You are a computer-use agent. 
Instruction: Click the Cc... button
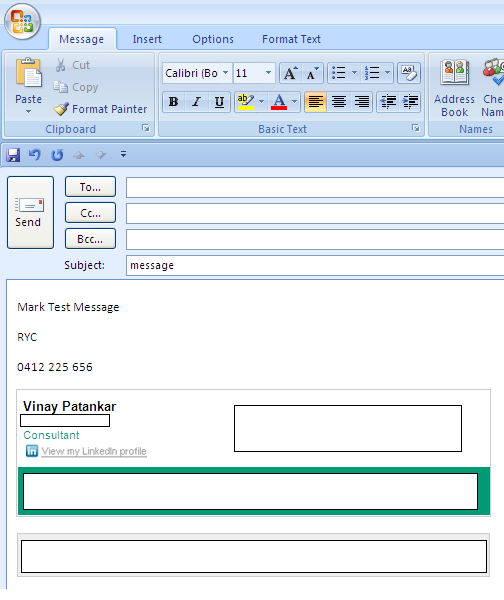(x=90, y=213)
